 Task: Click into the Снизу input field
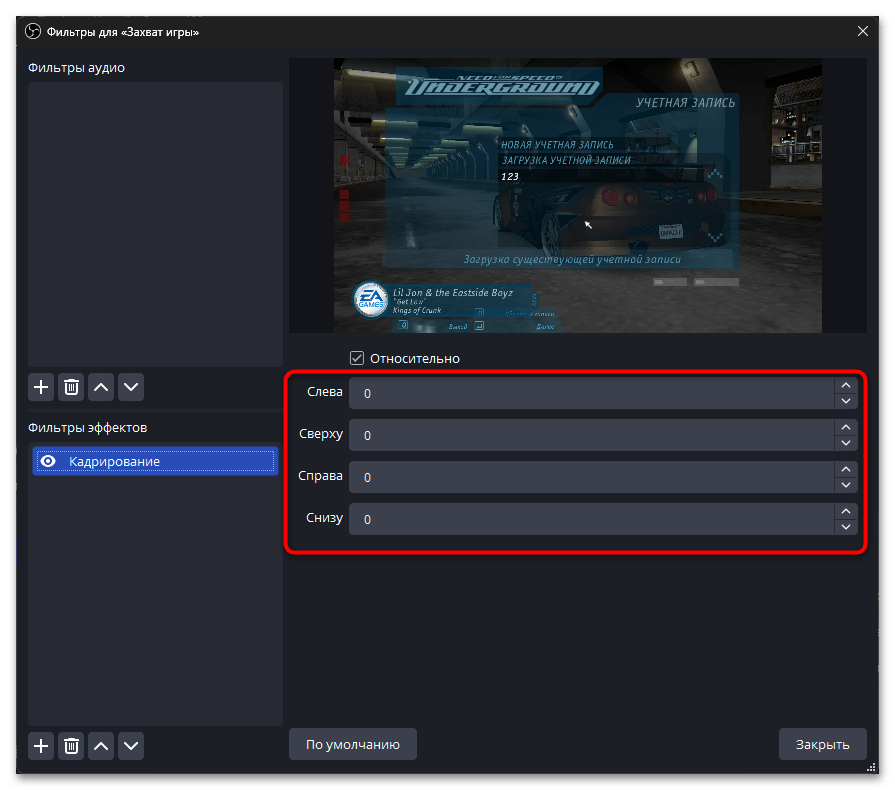591,519
